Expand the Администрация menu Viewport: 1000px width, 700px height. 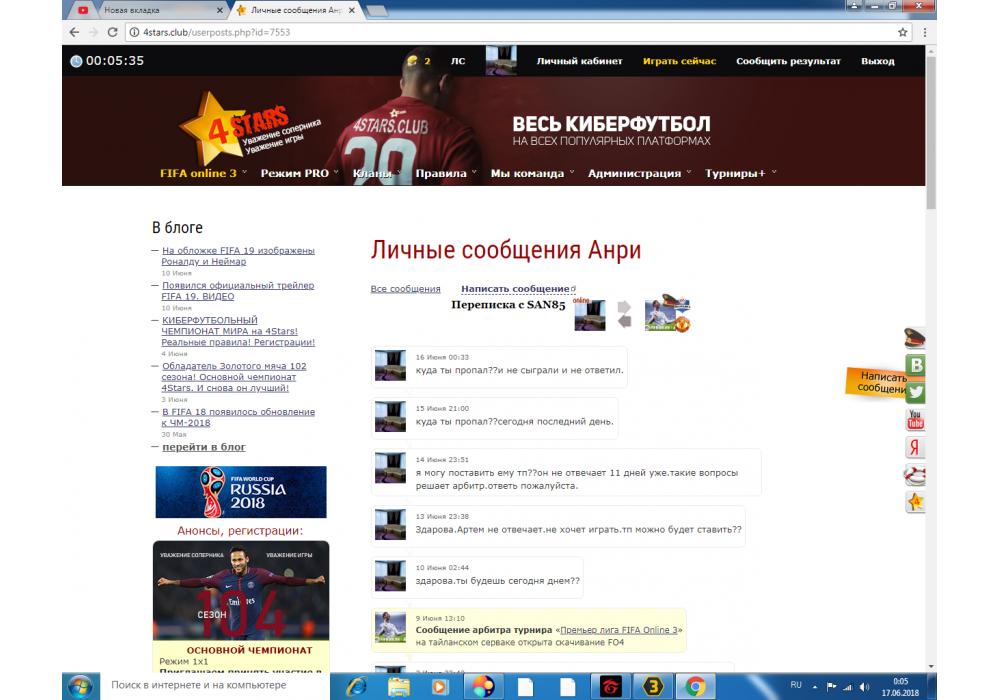(x=640, y=173)
